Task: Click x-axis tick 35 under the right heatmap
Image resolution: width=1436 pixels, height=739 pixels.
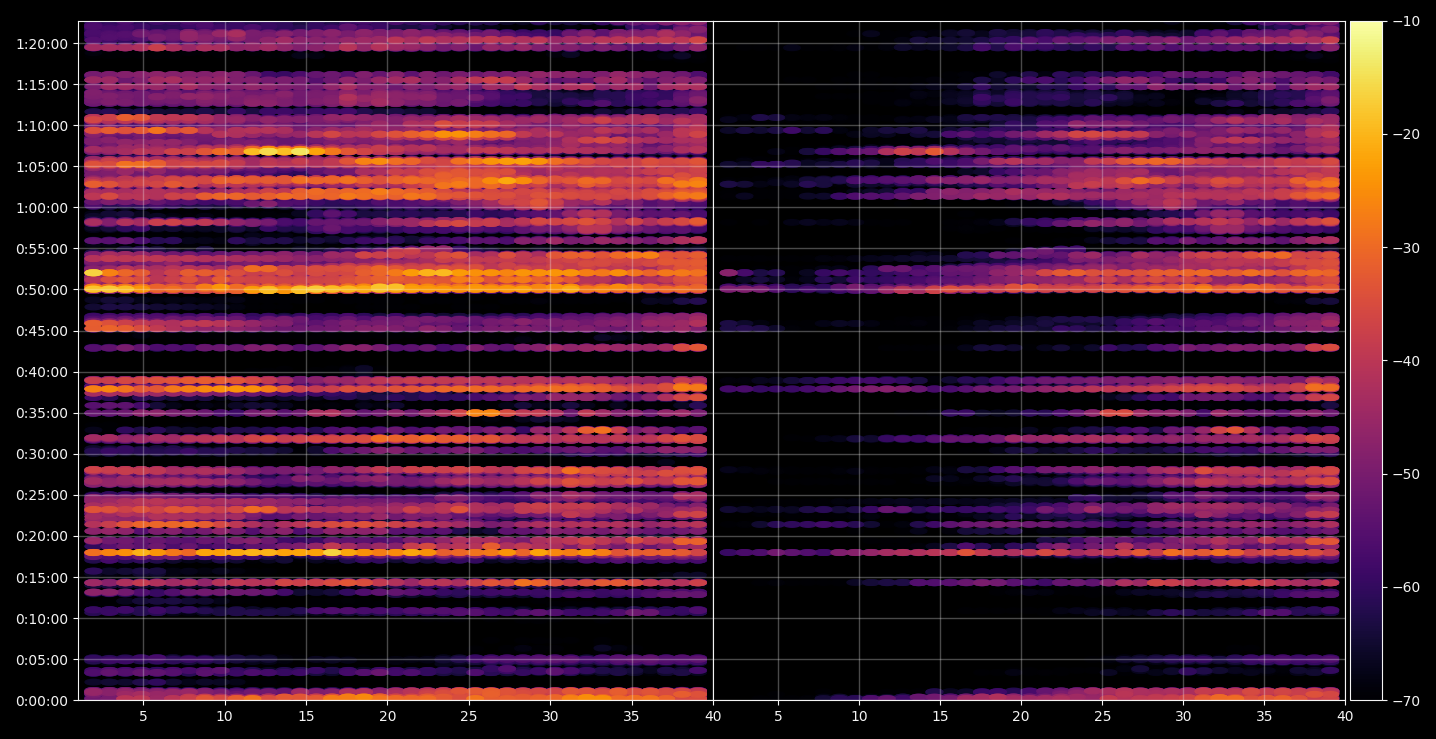Action: point(1265,716)
